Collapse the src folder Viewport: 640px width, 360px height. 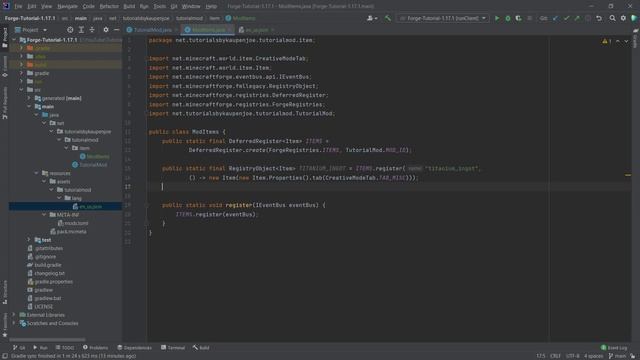[x=21, y=90]
